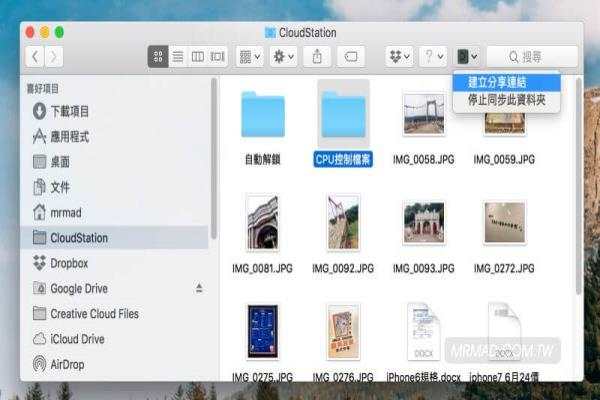
Task: Click the sidebar vertical scrollbar
Action: pyautogui.click(x=214, y=158)
